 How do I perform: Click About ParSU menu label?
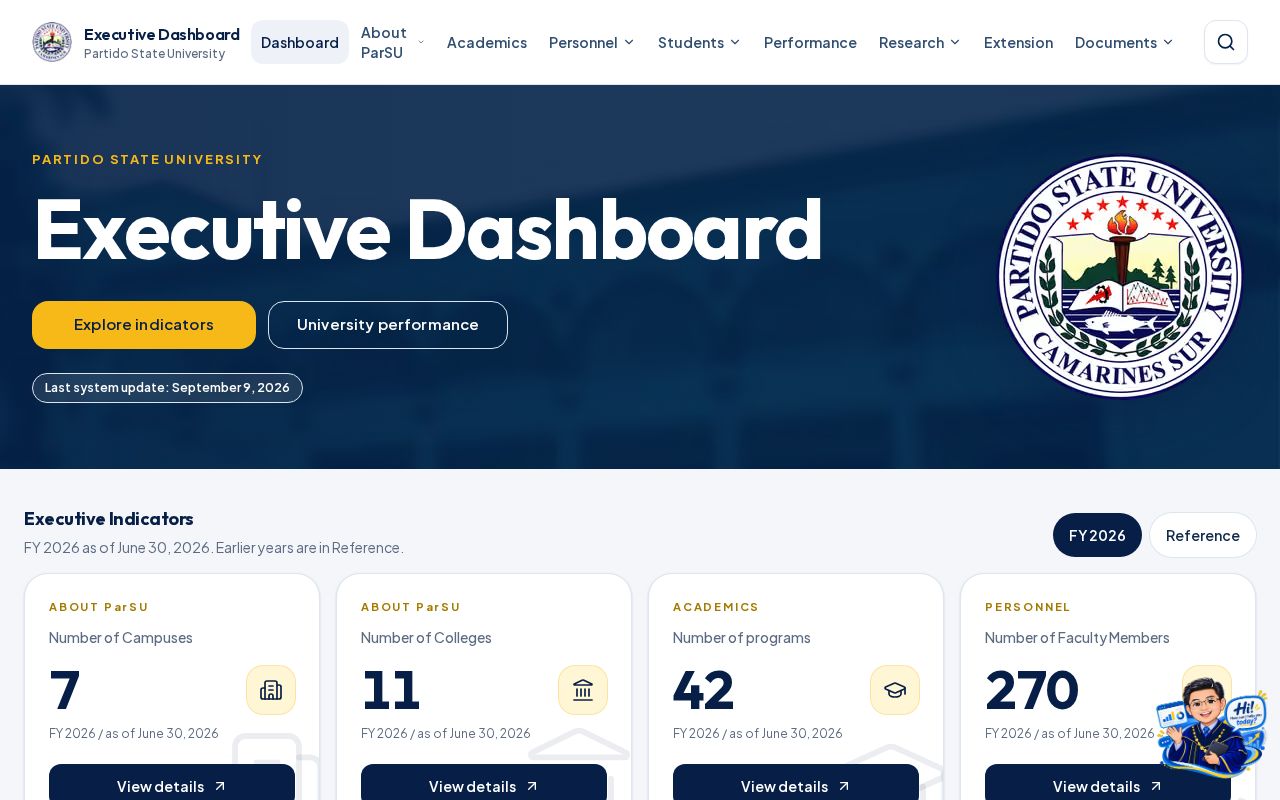coord(384,42)
